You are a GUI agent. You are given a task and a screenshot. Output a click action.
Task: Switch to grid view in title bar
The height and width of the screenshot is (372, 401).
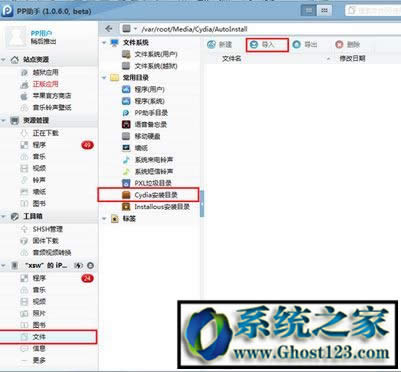tap(324, 11)
